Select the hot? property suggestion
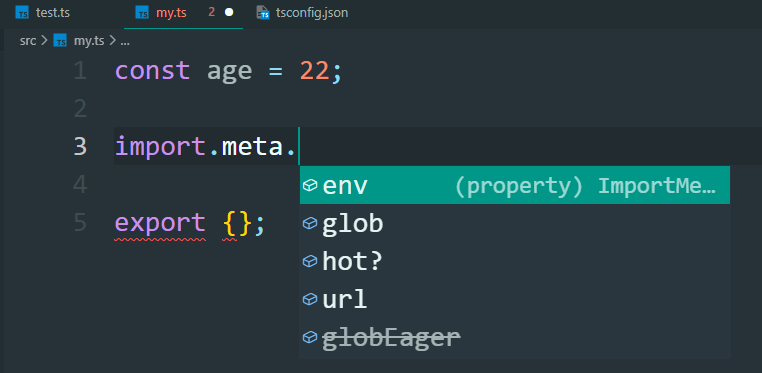762x373 pixels. tap(515, 261)
